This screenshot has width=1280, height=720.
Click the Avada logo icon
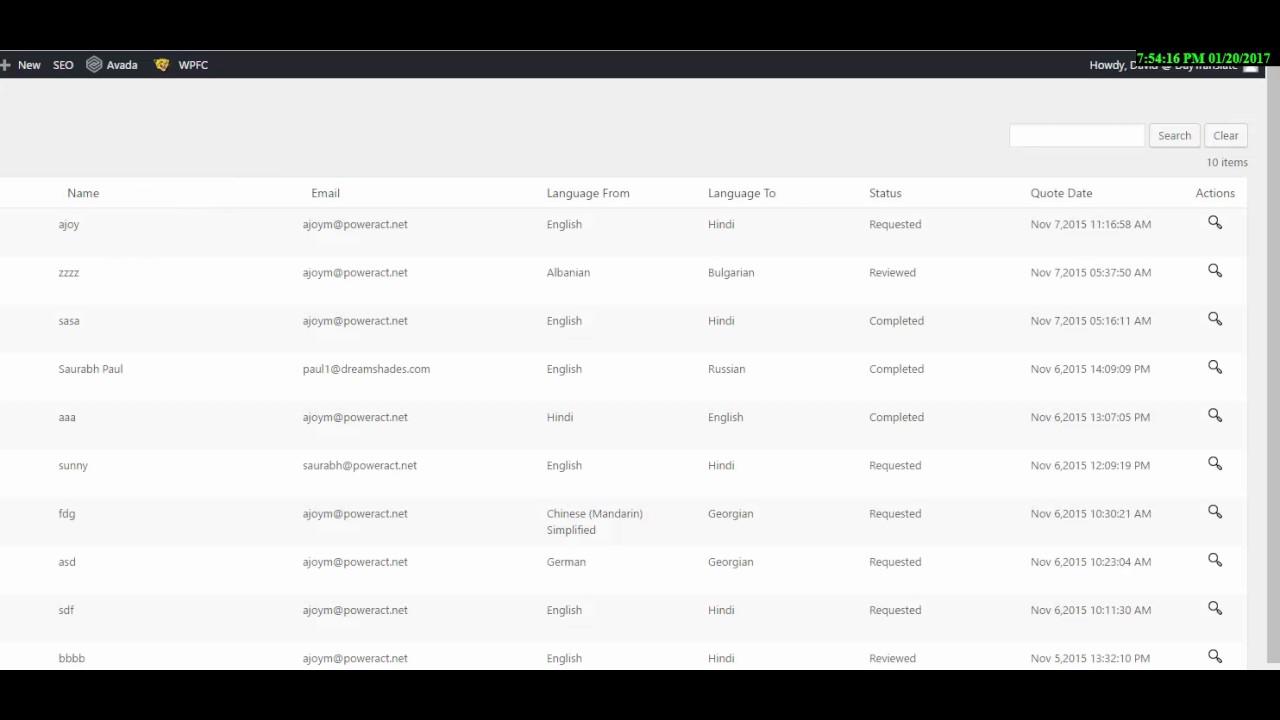pos(94,64)
